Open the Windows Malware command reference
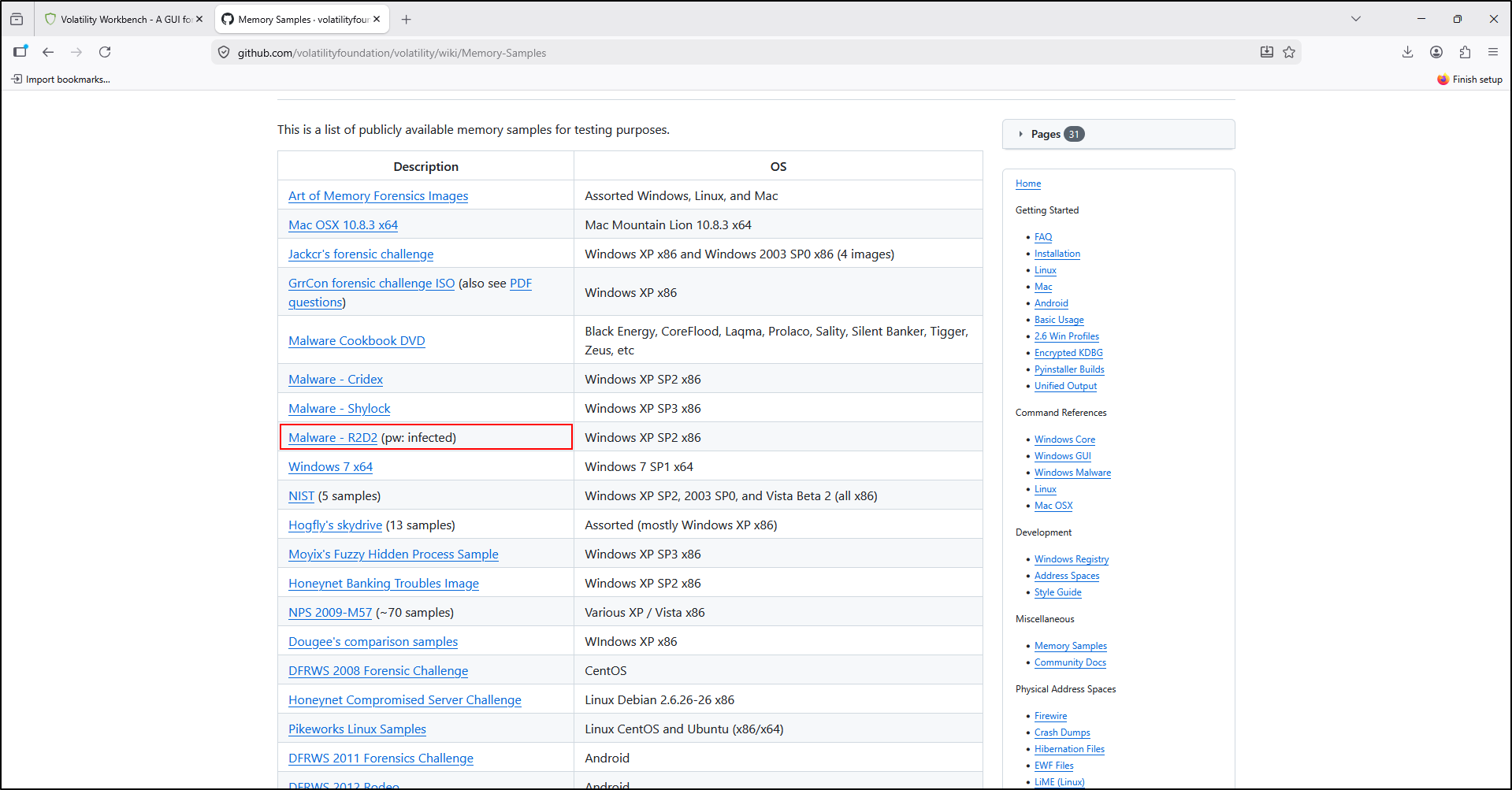Viewport: 1512px width, 790px height. tap(1072, 473)
